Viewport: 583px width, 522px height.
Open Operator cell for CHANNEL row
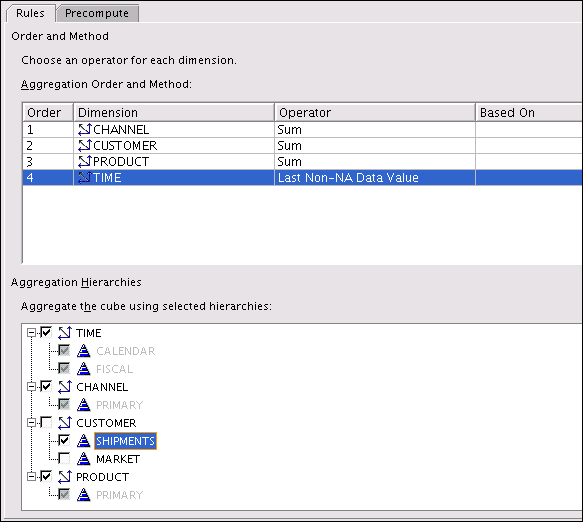point(375,129)
